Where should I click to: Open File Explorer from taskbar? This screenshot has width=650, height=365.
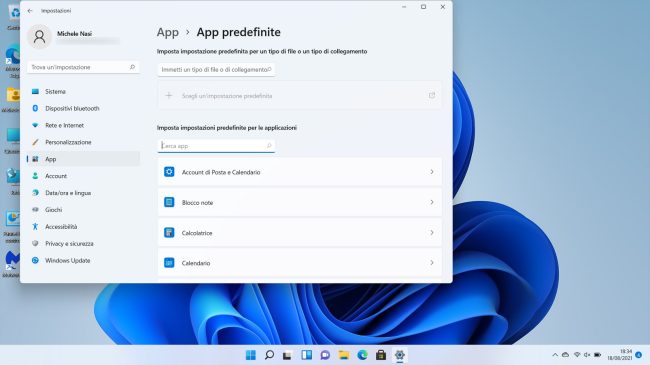pos(344,355)
